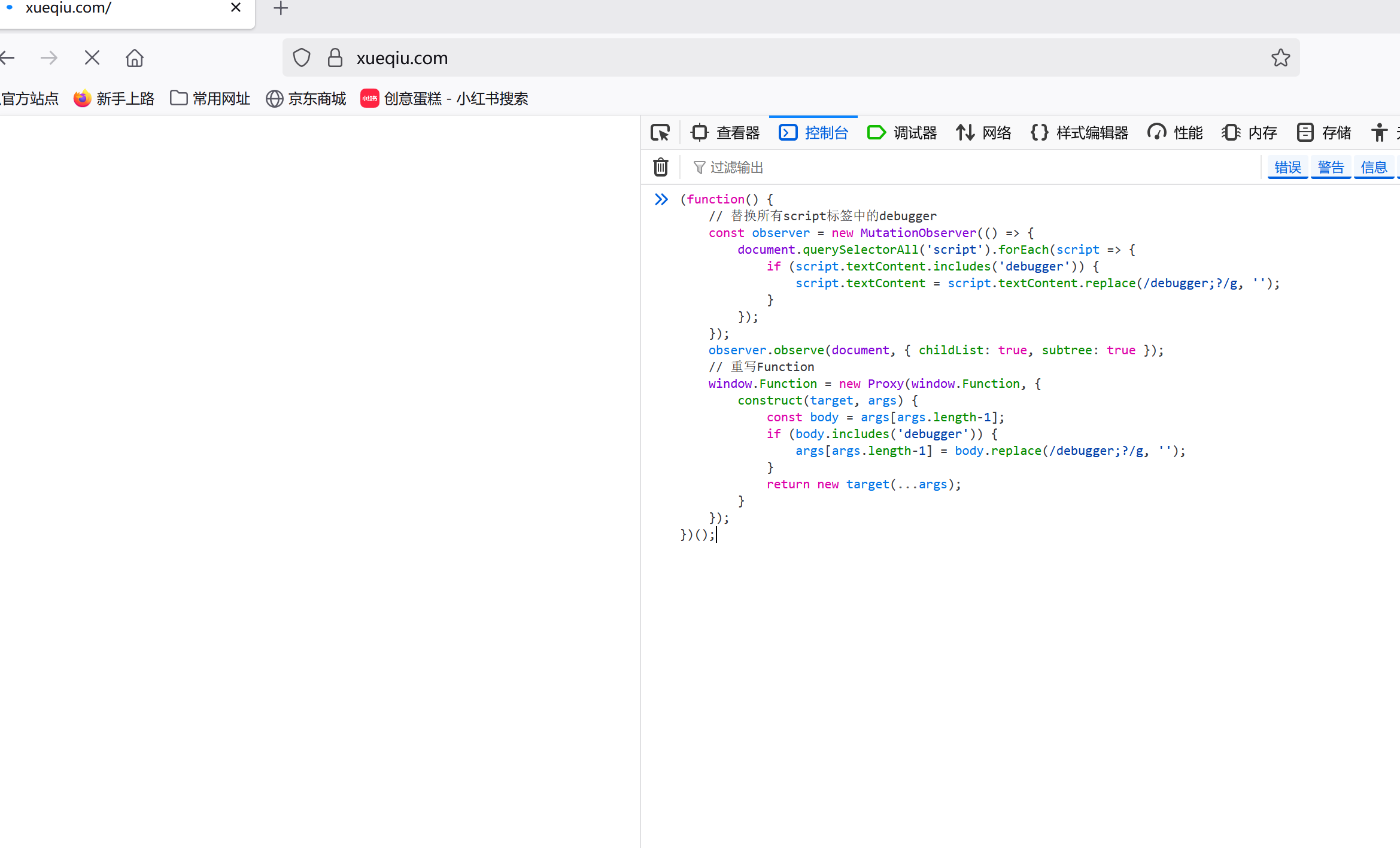Toggle the 信息 info filter

click(1374, 167)
